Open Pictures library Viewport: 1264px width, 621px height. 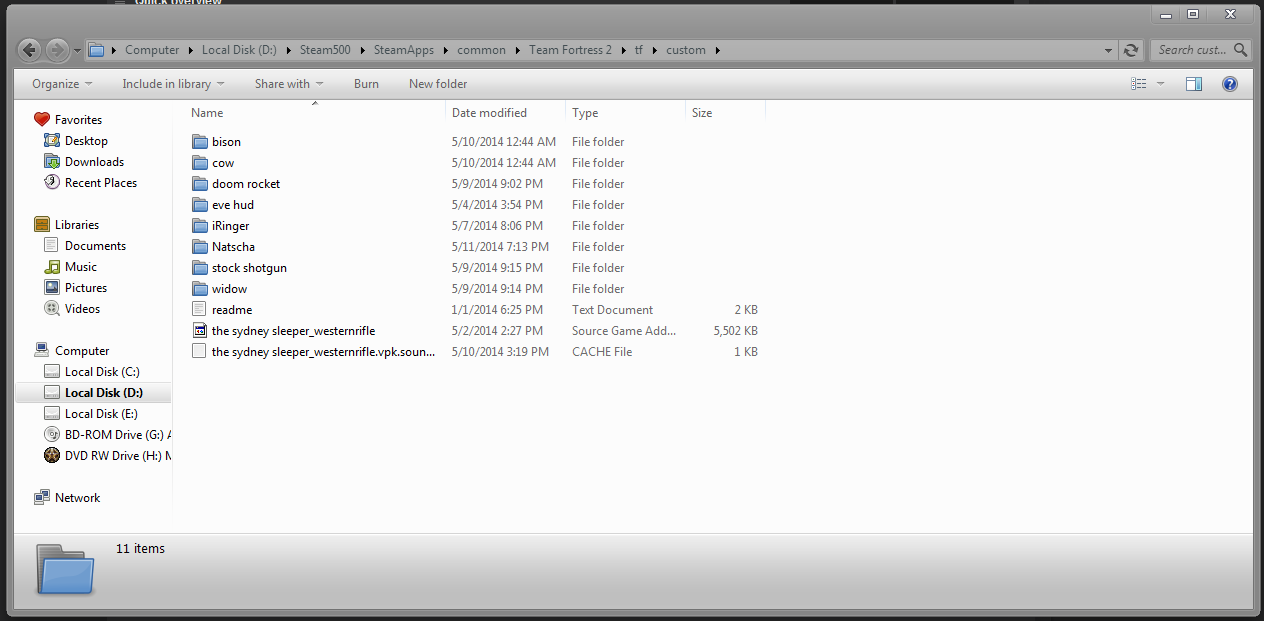76,288
